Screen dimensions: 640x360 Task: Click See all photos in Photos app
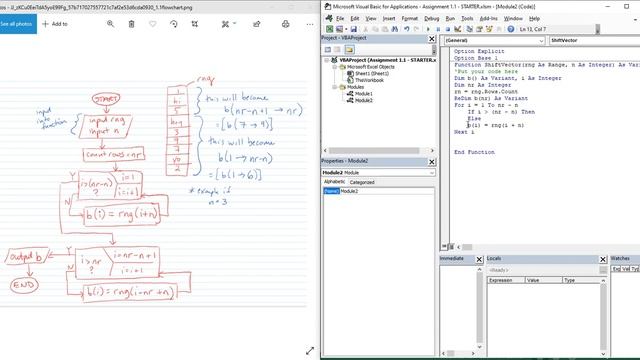click(x=17, y=24)
